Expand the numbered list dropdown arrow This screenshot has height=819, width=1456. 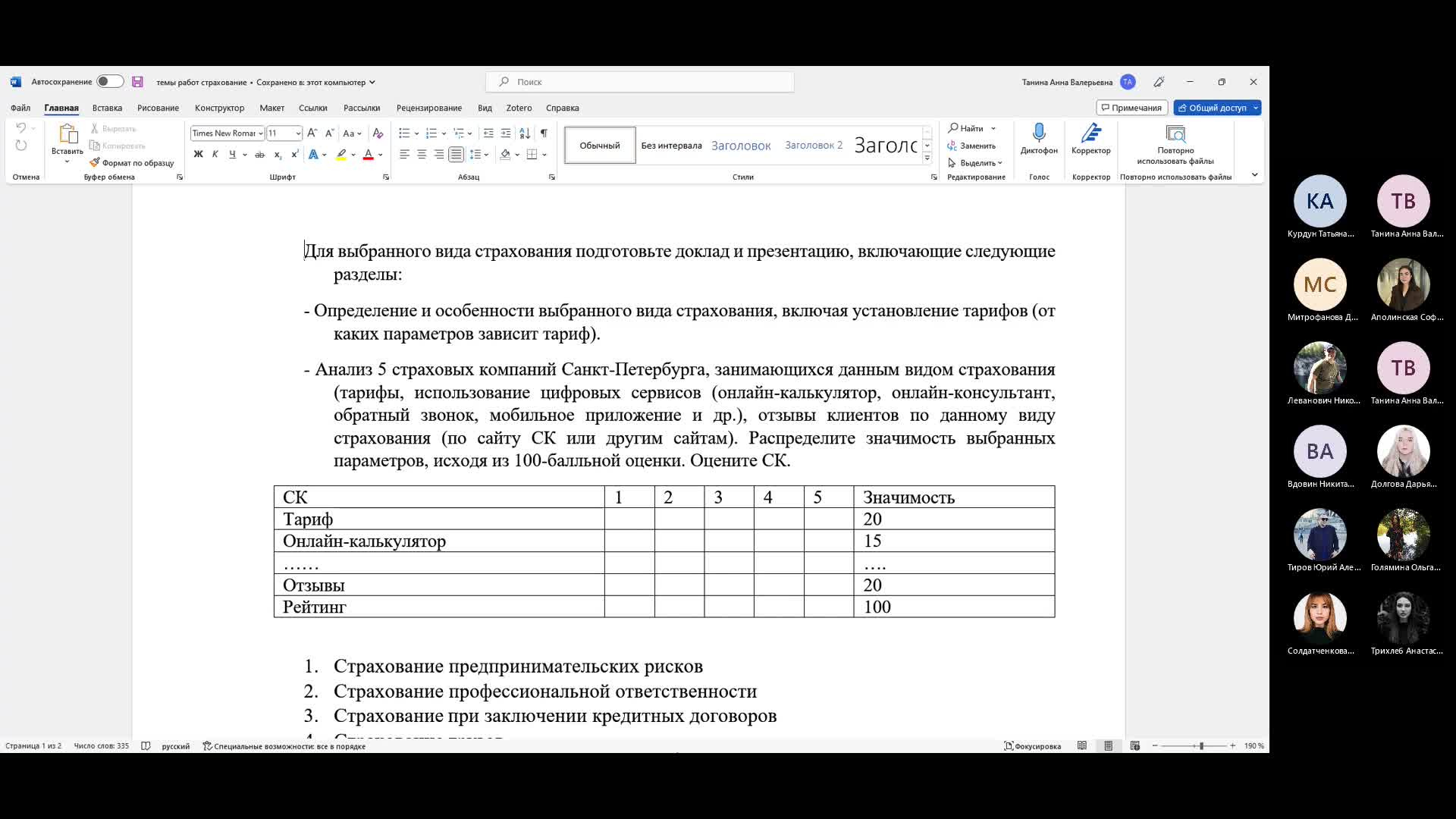tap(444, 133)
